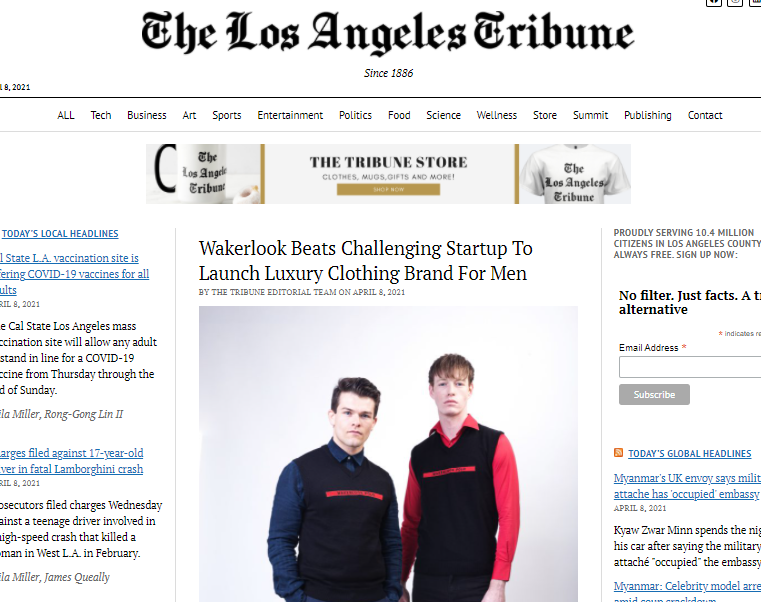Screen dimensions: 761x602
Task: Open The Los Angeles Tribune masthead logo
Action: (387, 32)
